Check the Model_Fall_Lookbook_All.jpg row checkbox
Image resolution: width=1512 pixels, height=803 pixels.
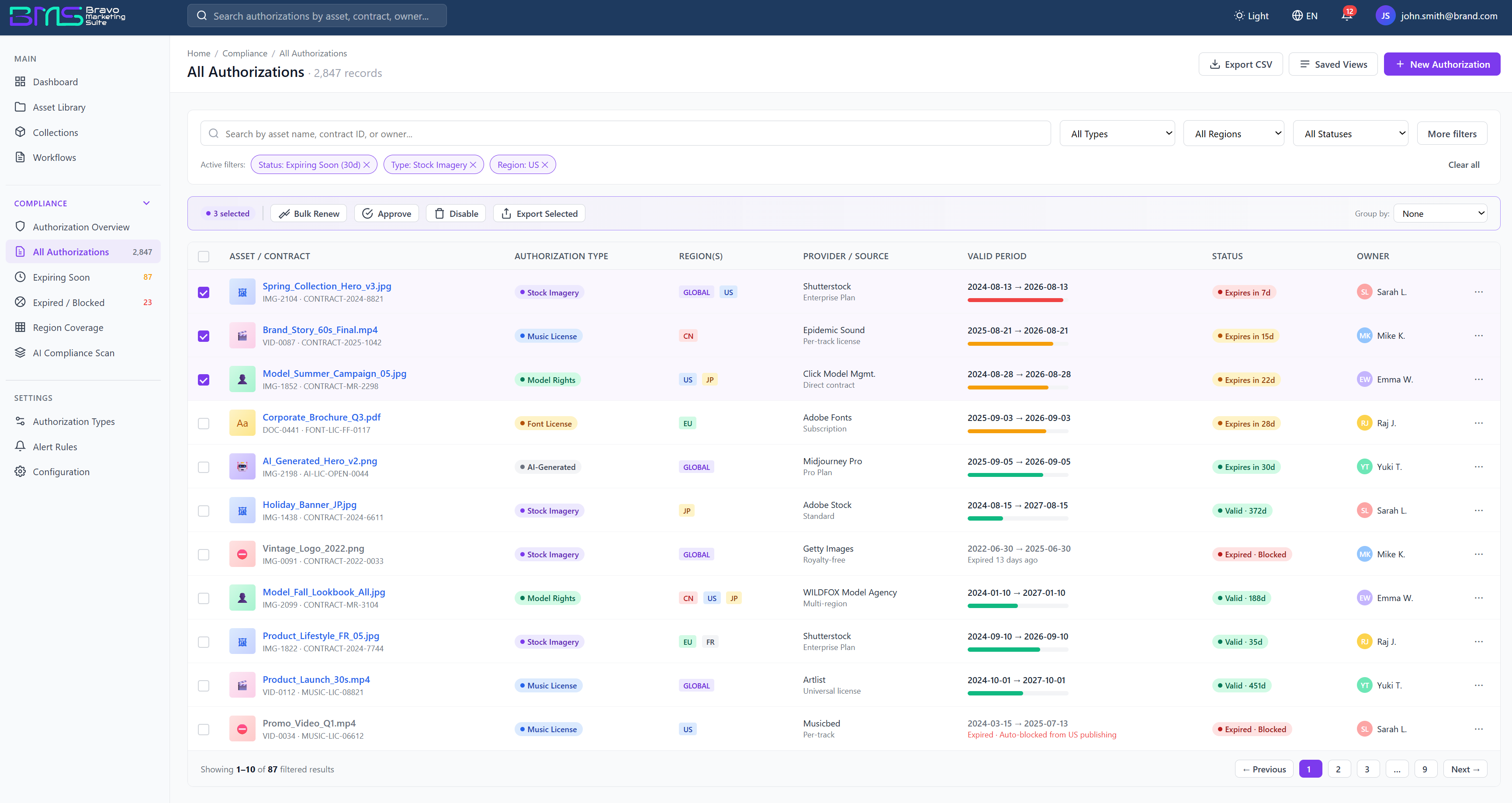click(204, 598)
